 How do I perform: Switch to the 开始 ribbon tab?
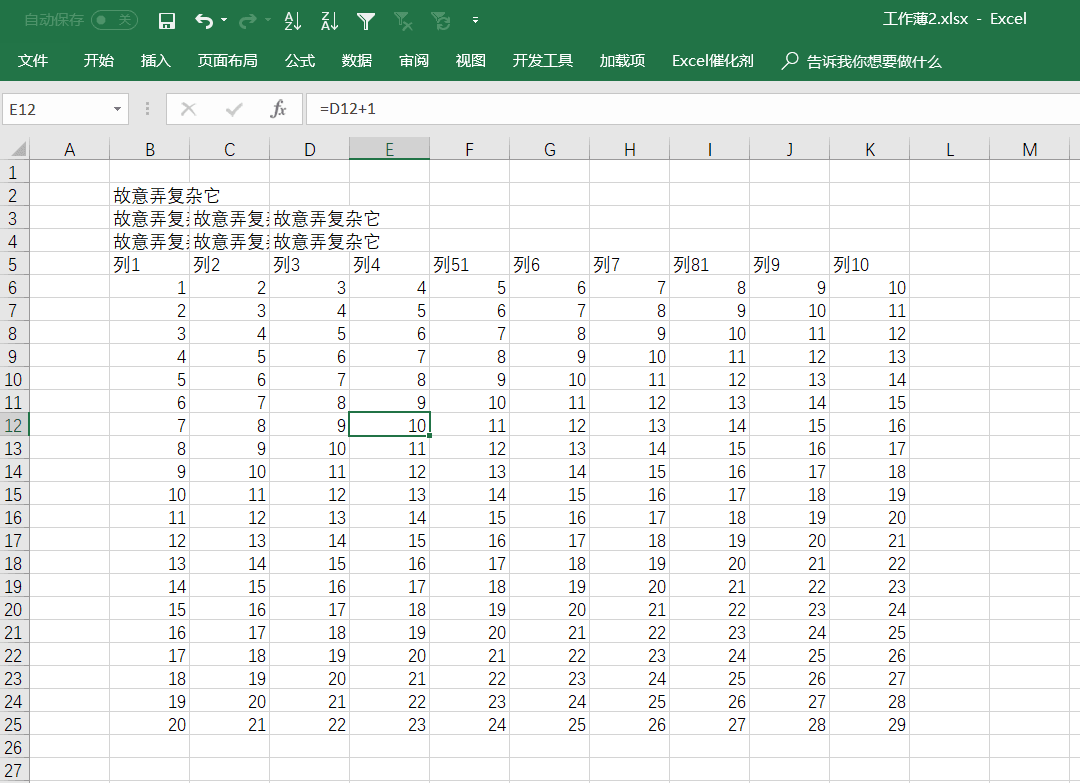point(98,61)
